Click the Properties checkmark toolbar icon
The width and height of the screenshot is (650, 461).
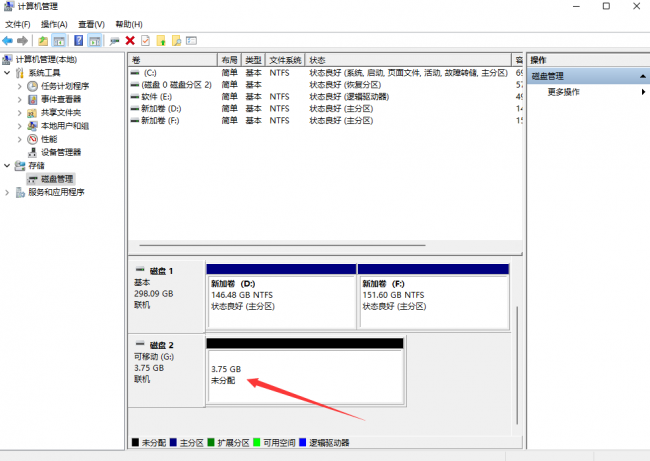point(146,41)
